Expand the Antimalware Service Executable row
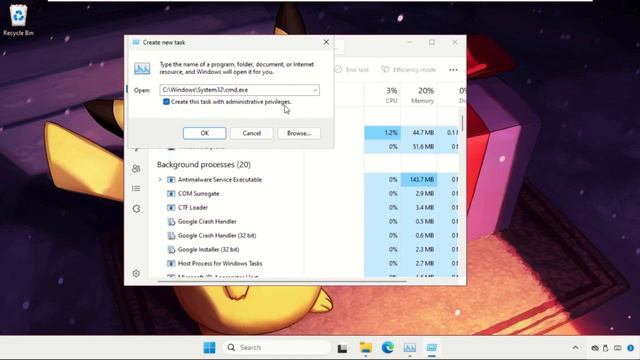 [160, 180]
